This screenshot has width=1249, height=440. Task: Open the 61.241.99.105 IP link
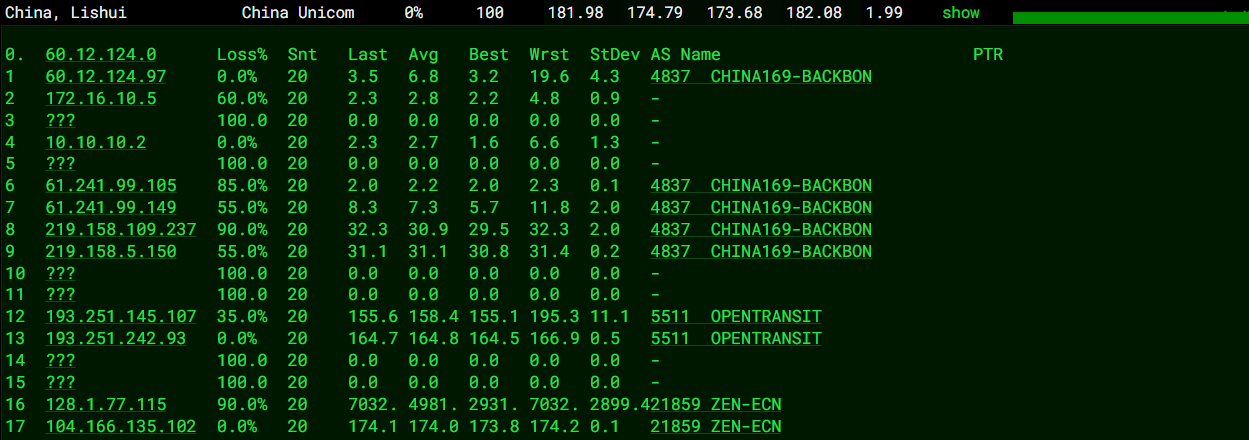[110, 185]
